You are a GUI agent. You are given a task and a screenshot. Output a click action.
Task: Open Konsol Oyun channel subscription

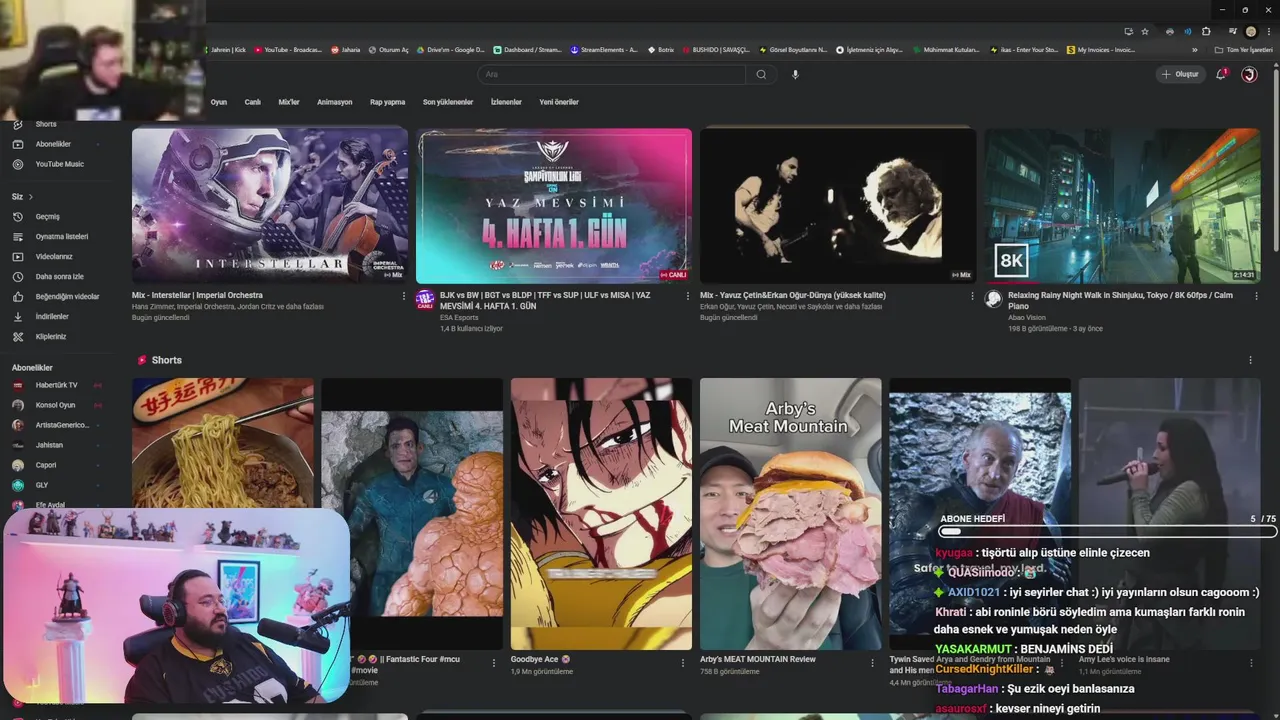(x=55, y=405)
